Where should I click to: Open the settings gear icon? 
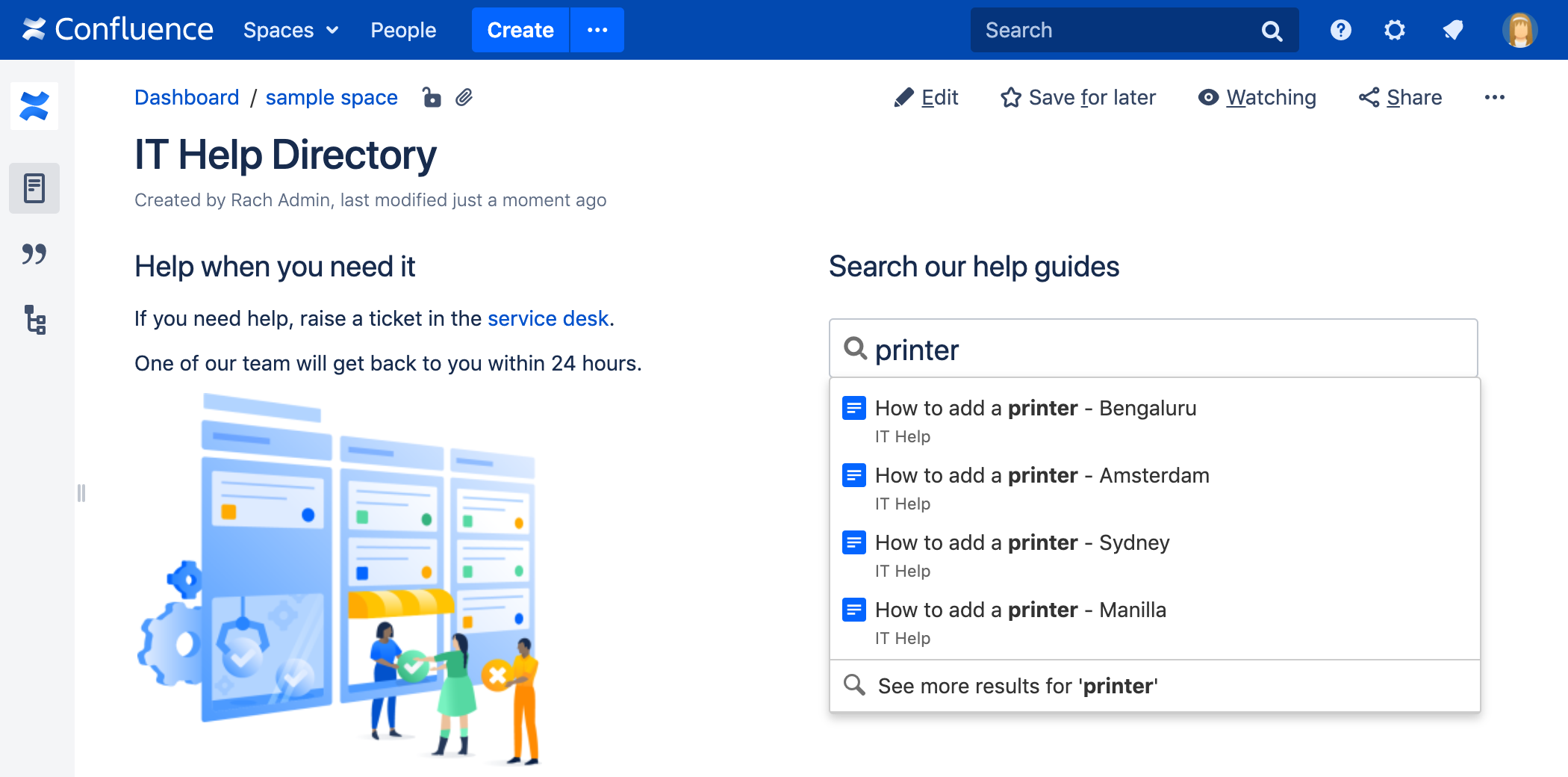pyautogui.click(x=1394, y=30)
